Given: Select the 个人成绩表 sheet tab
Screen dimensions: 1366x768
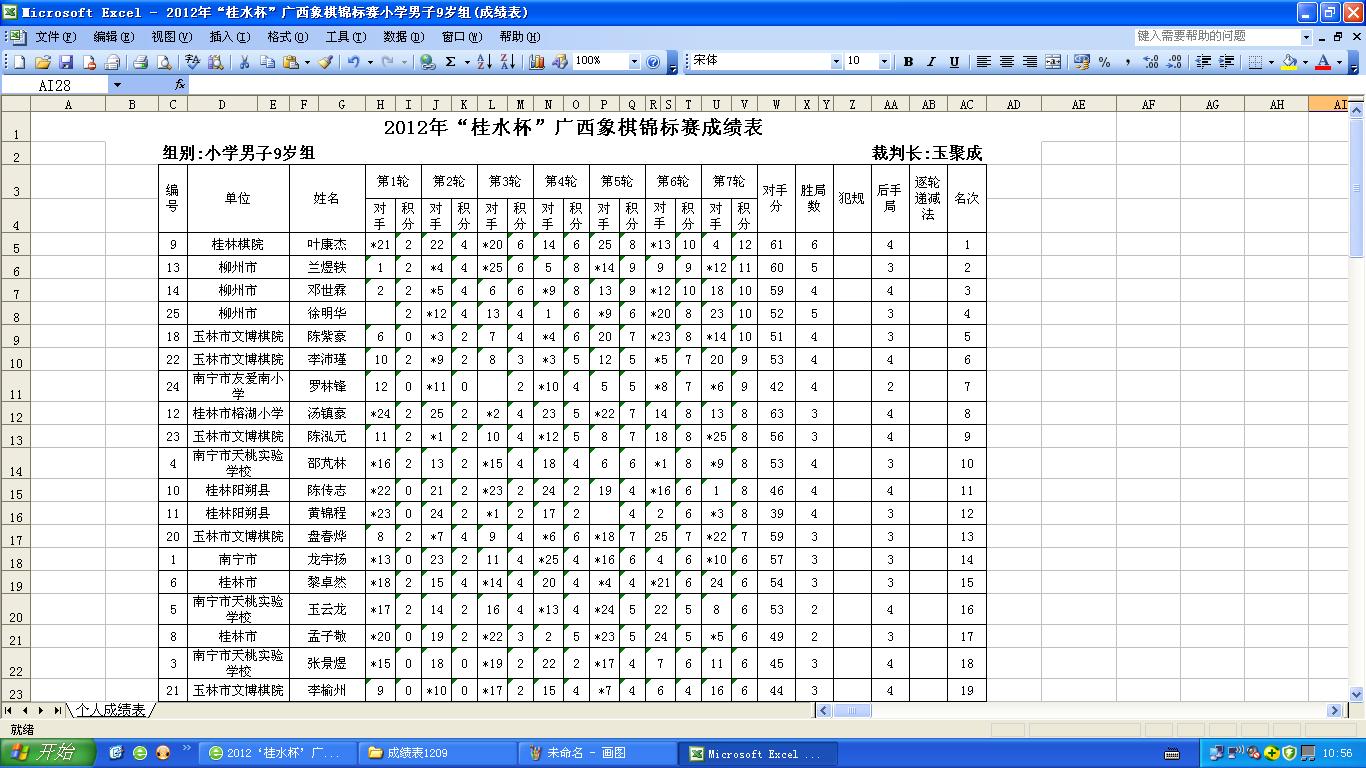Looking at the screenshot, I should tap(111, 710).
